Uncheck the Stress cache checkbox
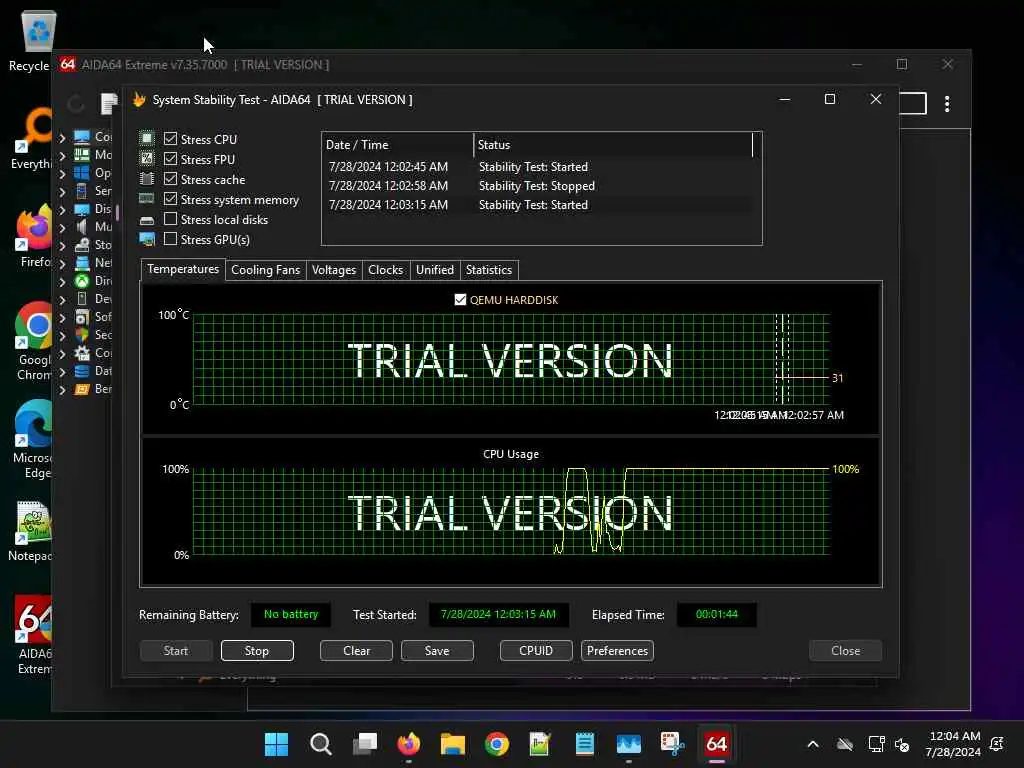Screen dimensions: 1024x768 click(170, 179)
